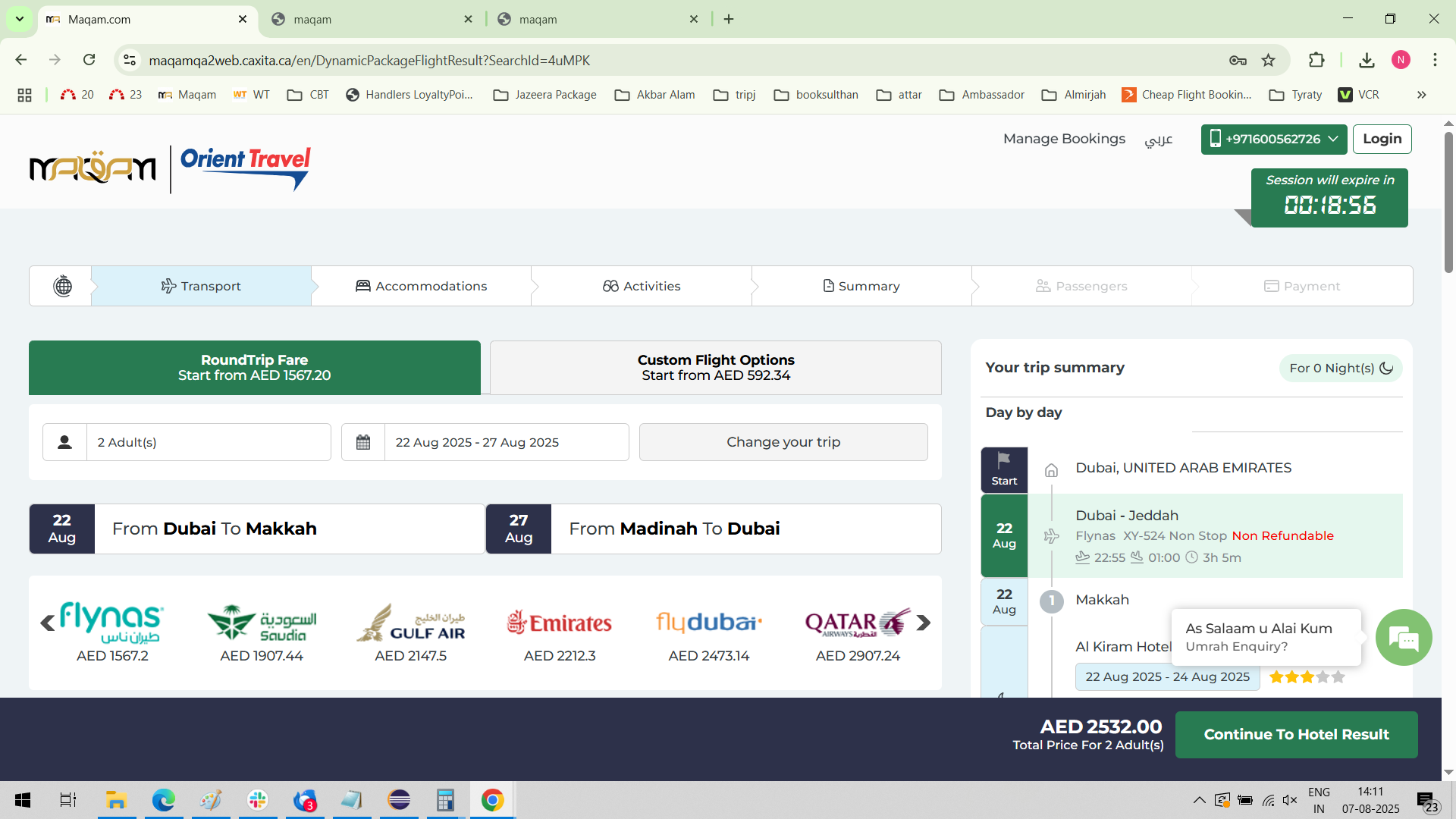
Task: Click the passenger person icon
Action: [x=64, y=442]
